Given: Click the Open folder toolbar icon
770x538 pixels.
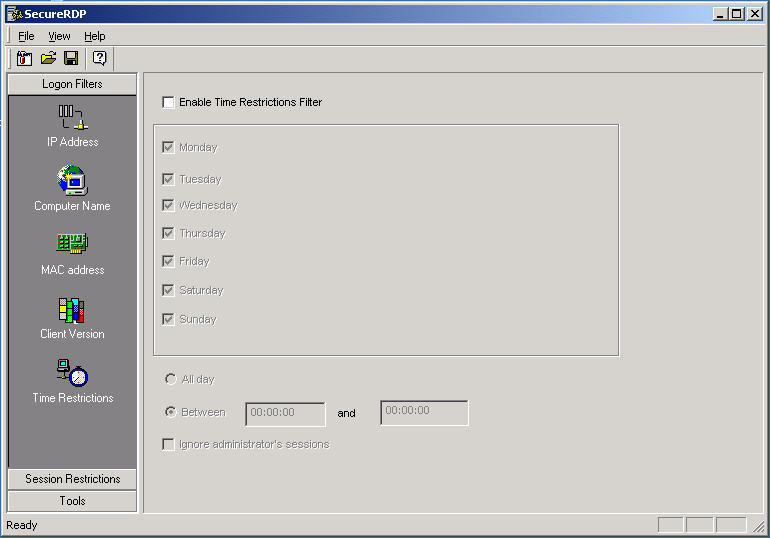Looking at the screenshot, I should [48, 58].
